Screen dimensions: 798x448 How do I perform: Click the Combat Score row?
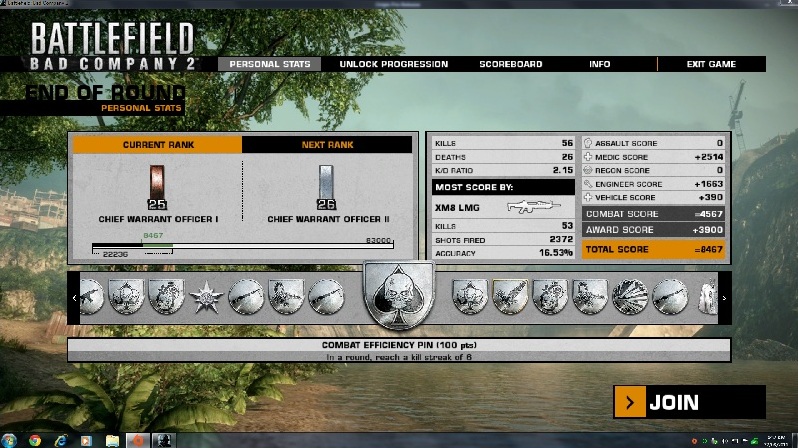(653, 214)
